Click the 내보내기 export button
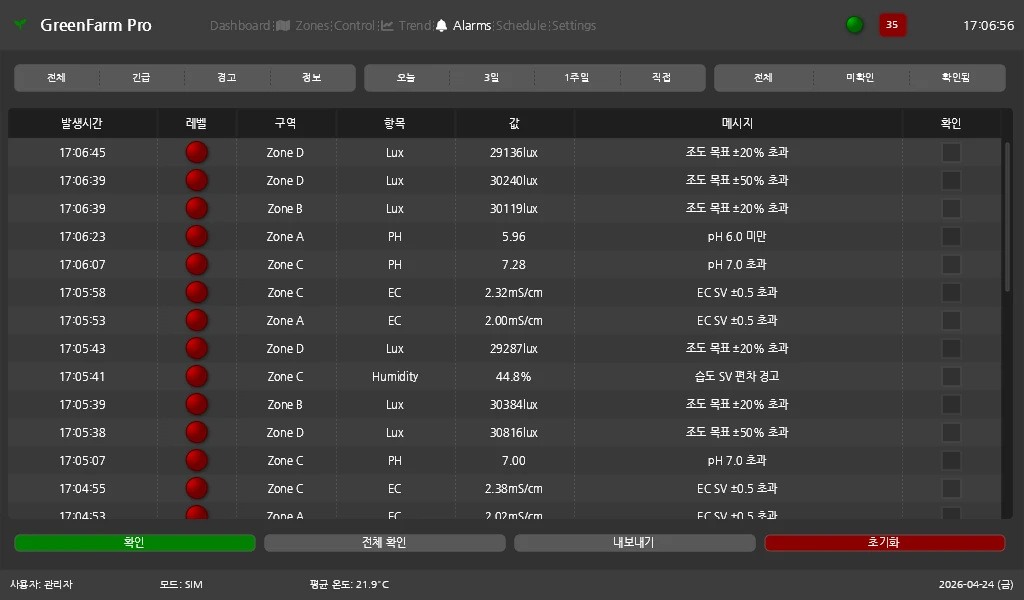Image resolution: width=1024 pixels, height=600 pixels. (x=635, y=543)
